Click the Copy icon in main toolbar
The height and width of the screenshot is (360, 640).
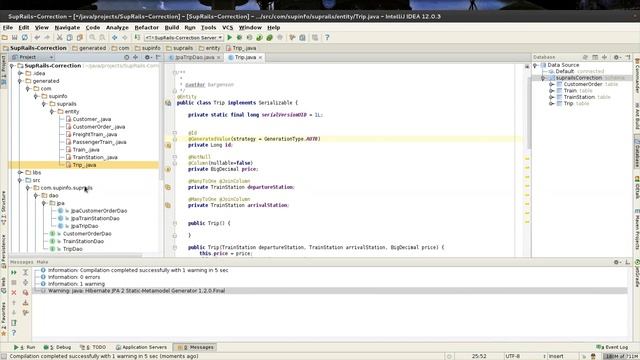[69, 38]
